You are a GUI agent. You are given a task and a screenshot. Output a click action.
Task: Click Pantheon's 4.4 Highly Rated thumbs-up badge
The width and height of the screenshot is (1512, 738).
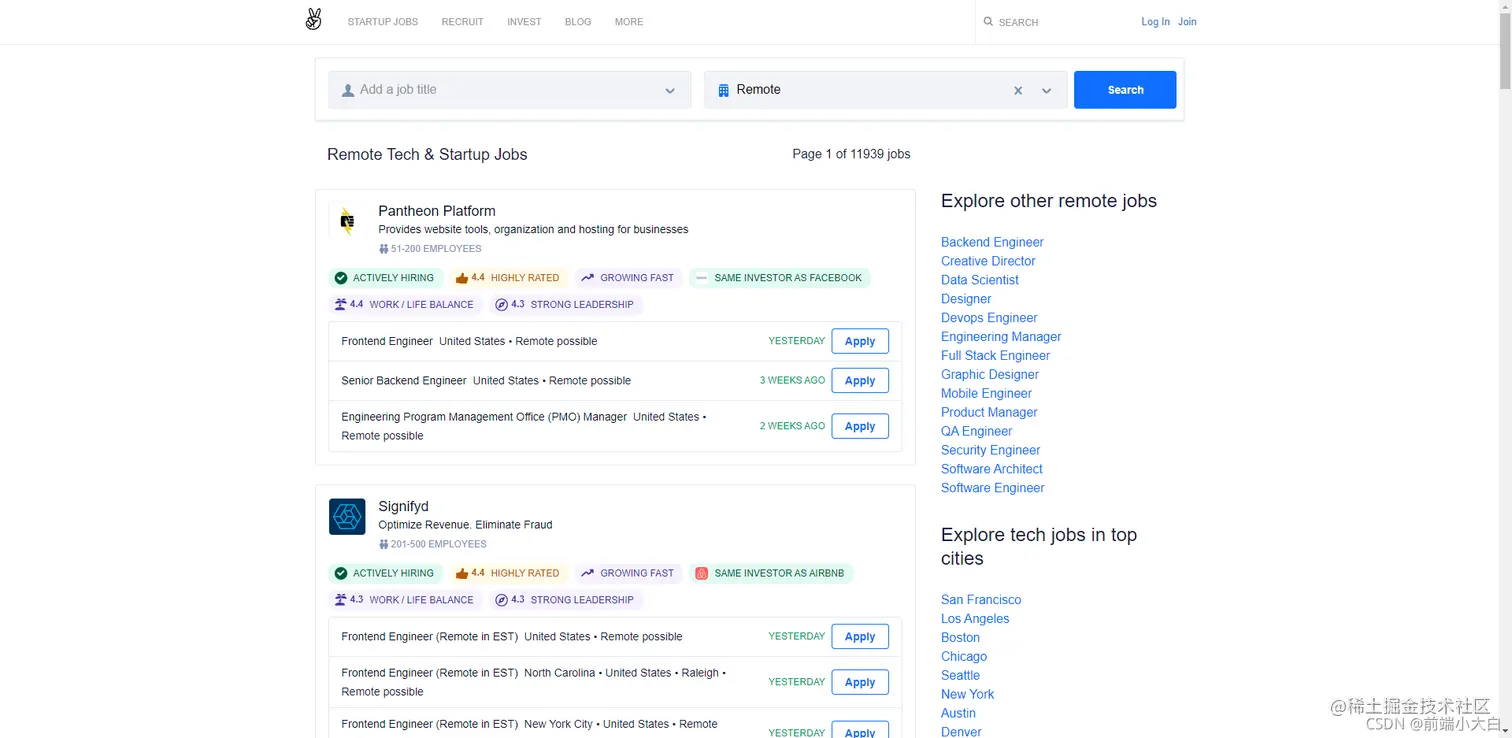click(x=508, y=278)
